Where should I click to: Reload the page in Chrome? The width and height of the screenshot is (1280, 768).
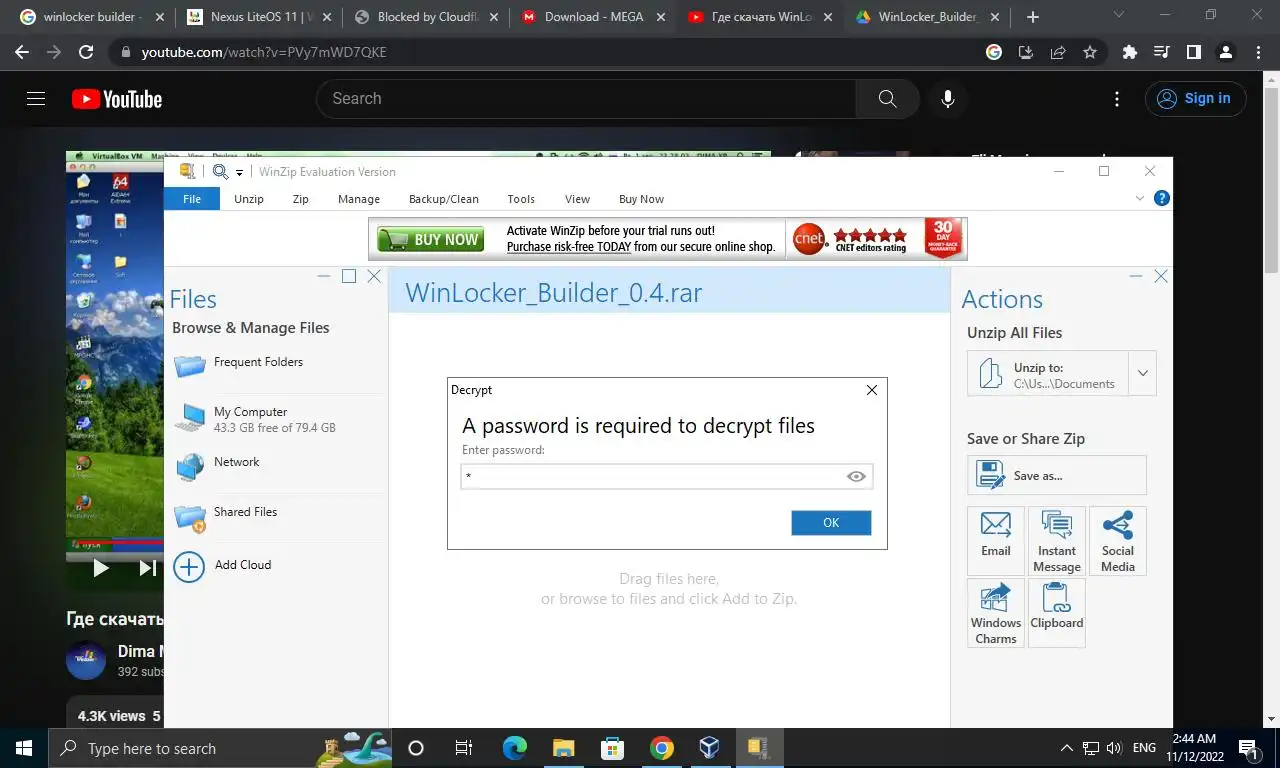86,52
